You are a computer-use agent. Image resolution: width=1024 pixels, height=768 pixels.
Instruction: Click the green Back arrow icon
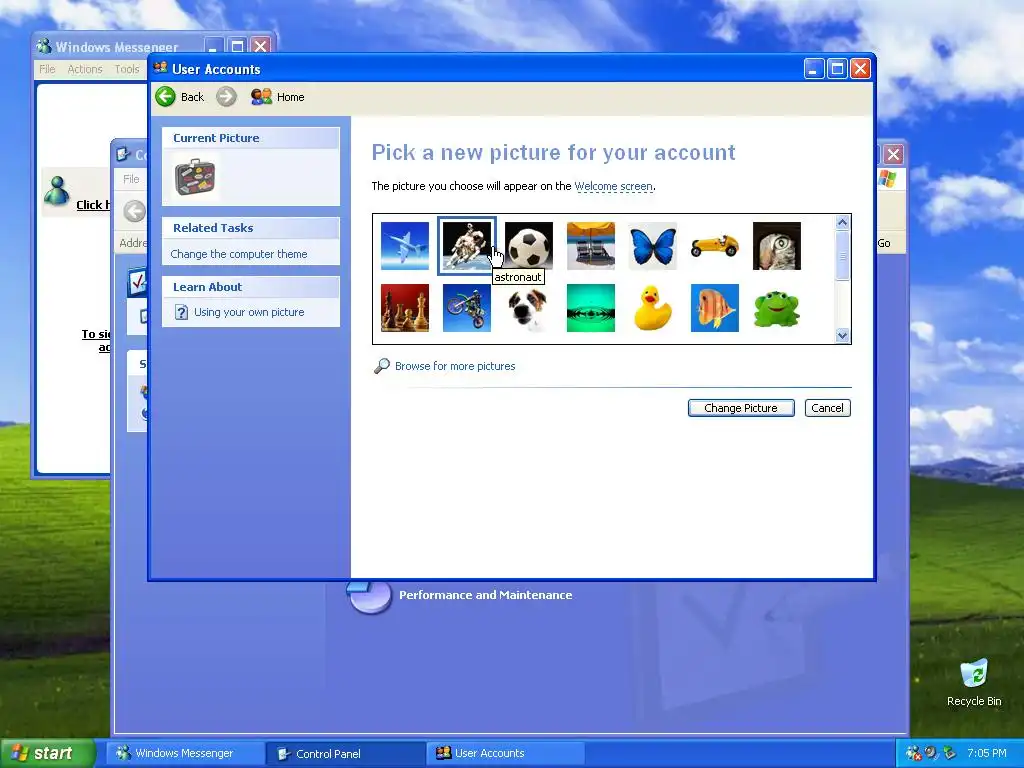pyautogui.click(x=166, y=97)
